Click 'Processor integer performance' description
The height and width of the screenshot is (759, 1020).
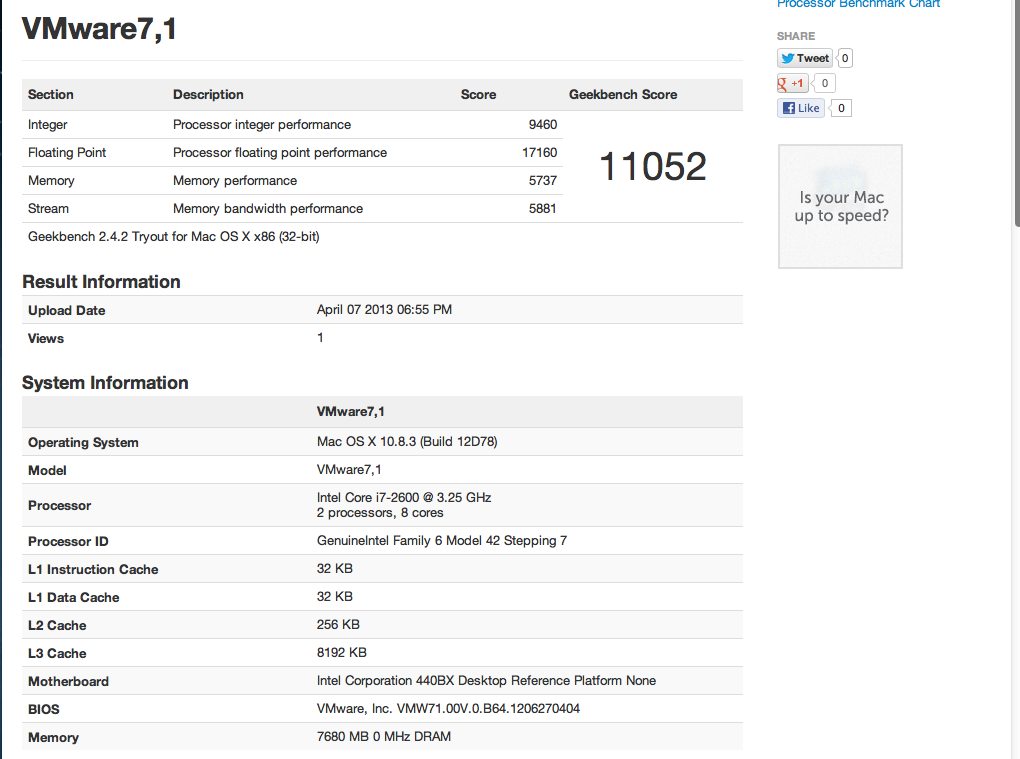(262, 124)
